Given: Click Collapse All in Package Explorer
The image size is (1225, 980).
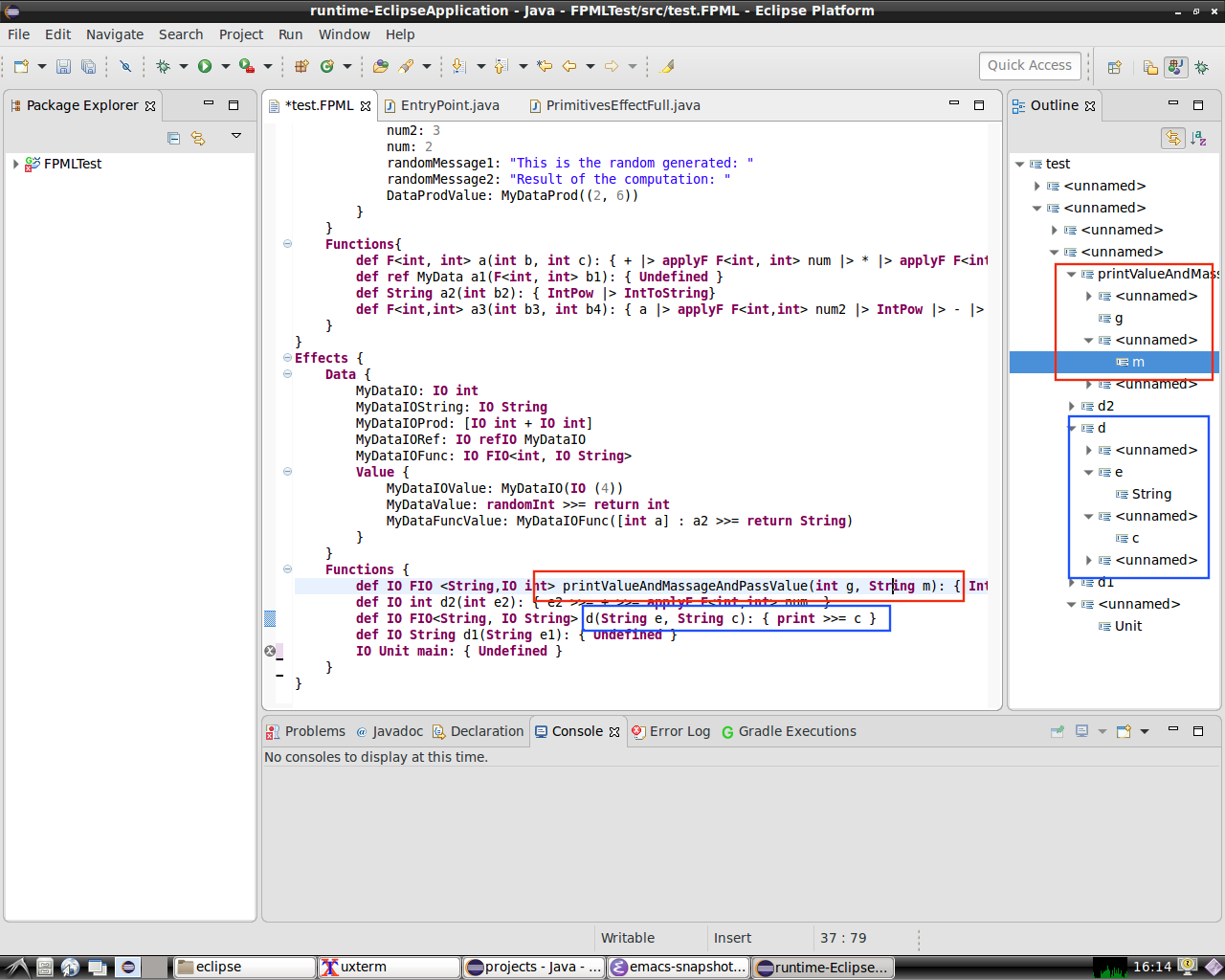Looking at the screenshot, I should (173, 138).
